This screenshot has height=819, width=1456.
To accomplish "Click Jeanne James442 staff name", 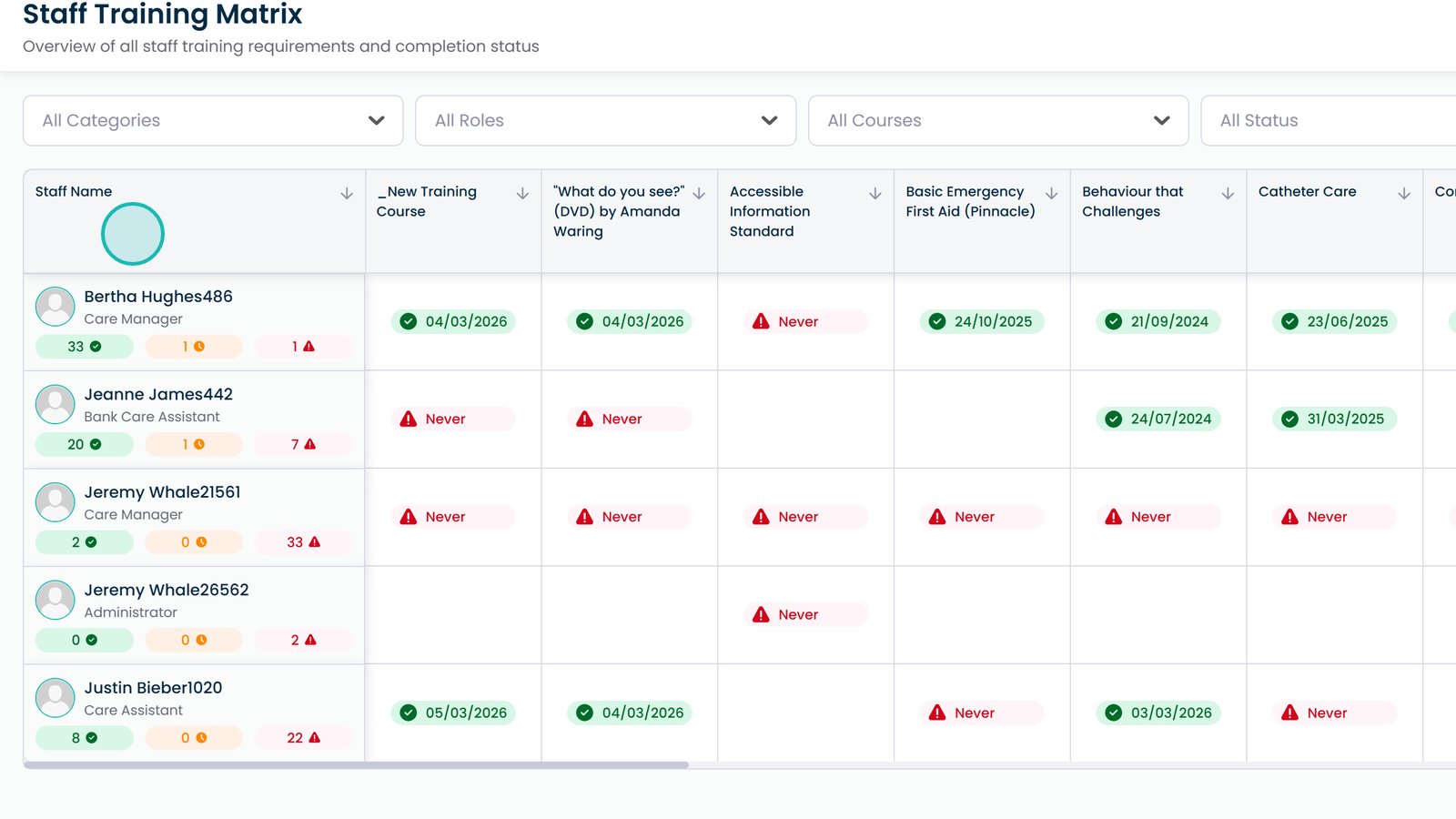I will tap(158, 395).
